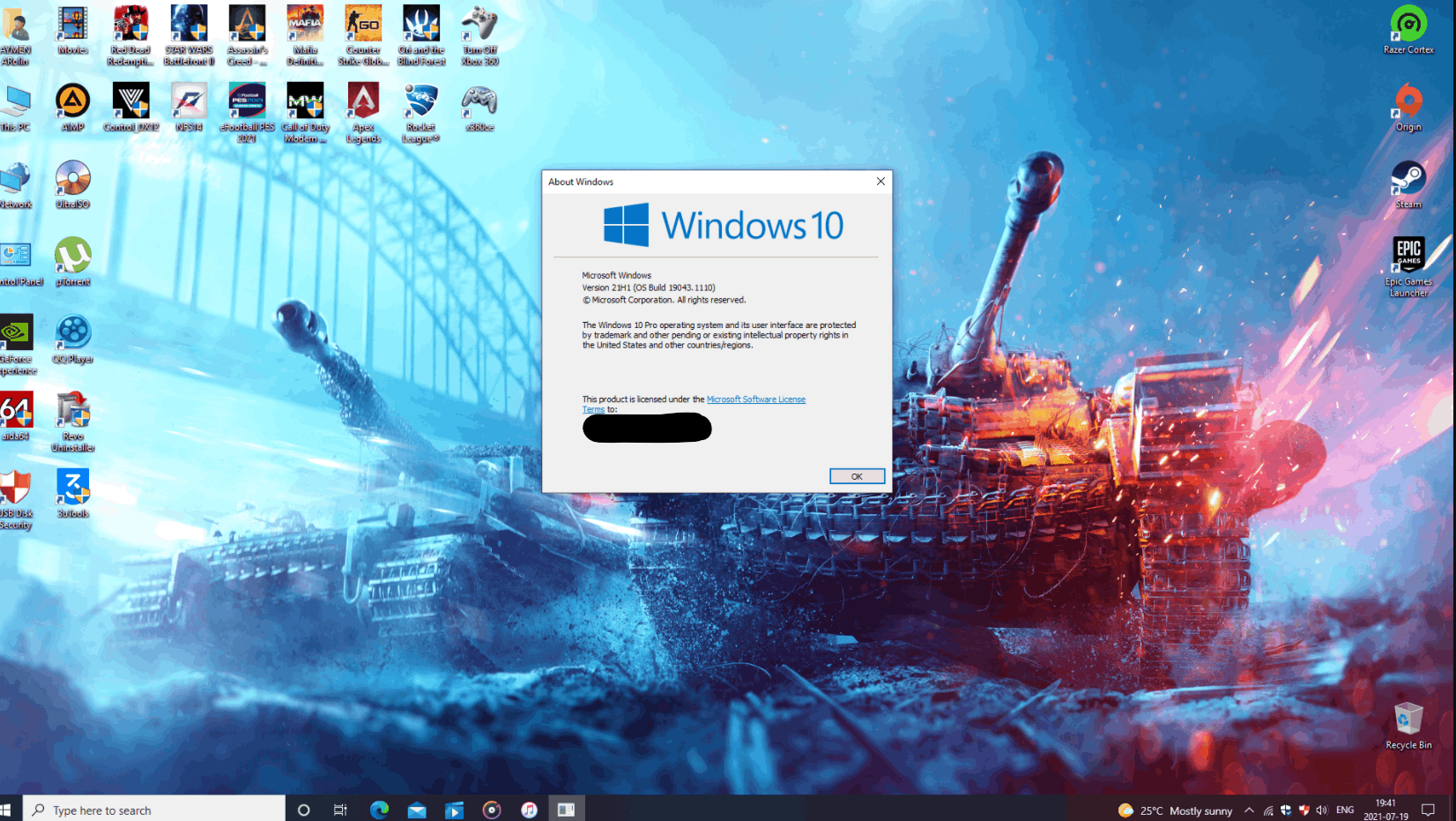Select the Network desktop icon
The width and height of the screenshot is (1456, 821).
pos(16,184)
